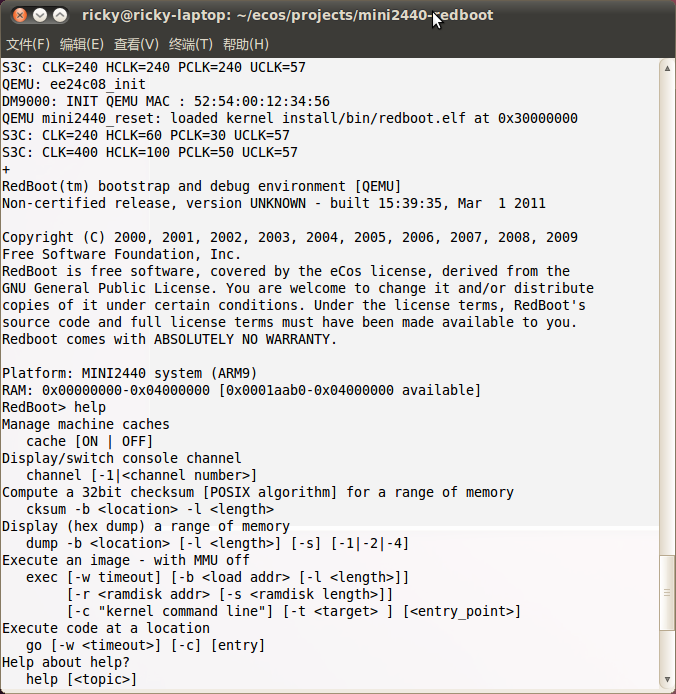Open the 文件(F) menu

(x=27, y=44)
